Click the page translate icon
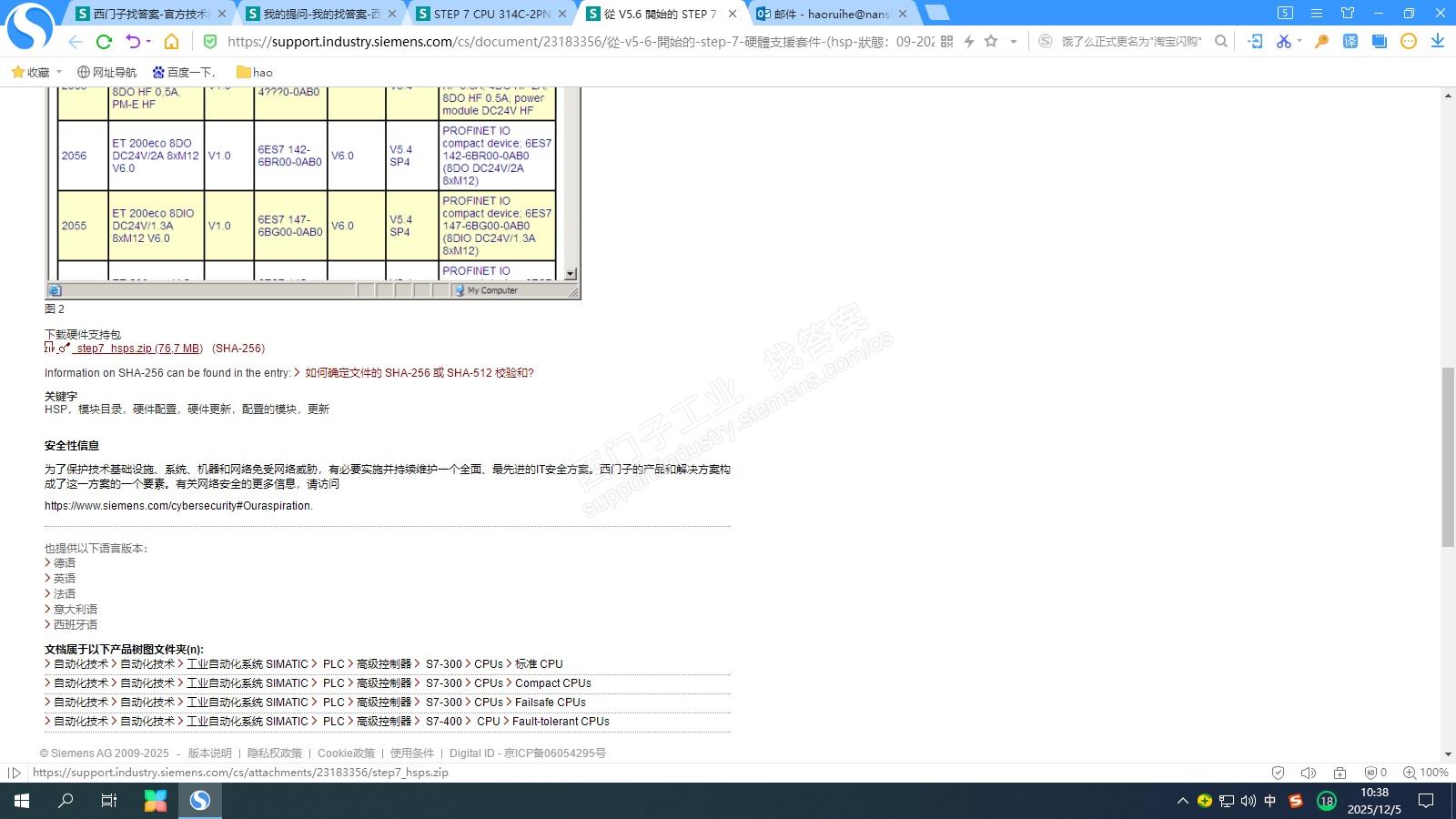 [1350, 41]
